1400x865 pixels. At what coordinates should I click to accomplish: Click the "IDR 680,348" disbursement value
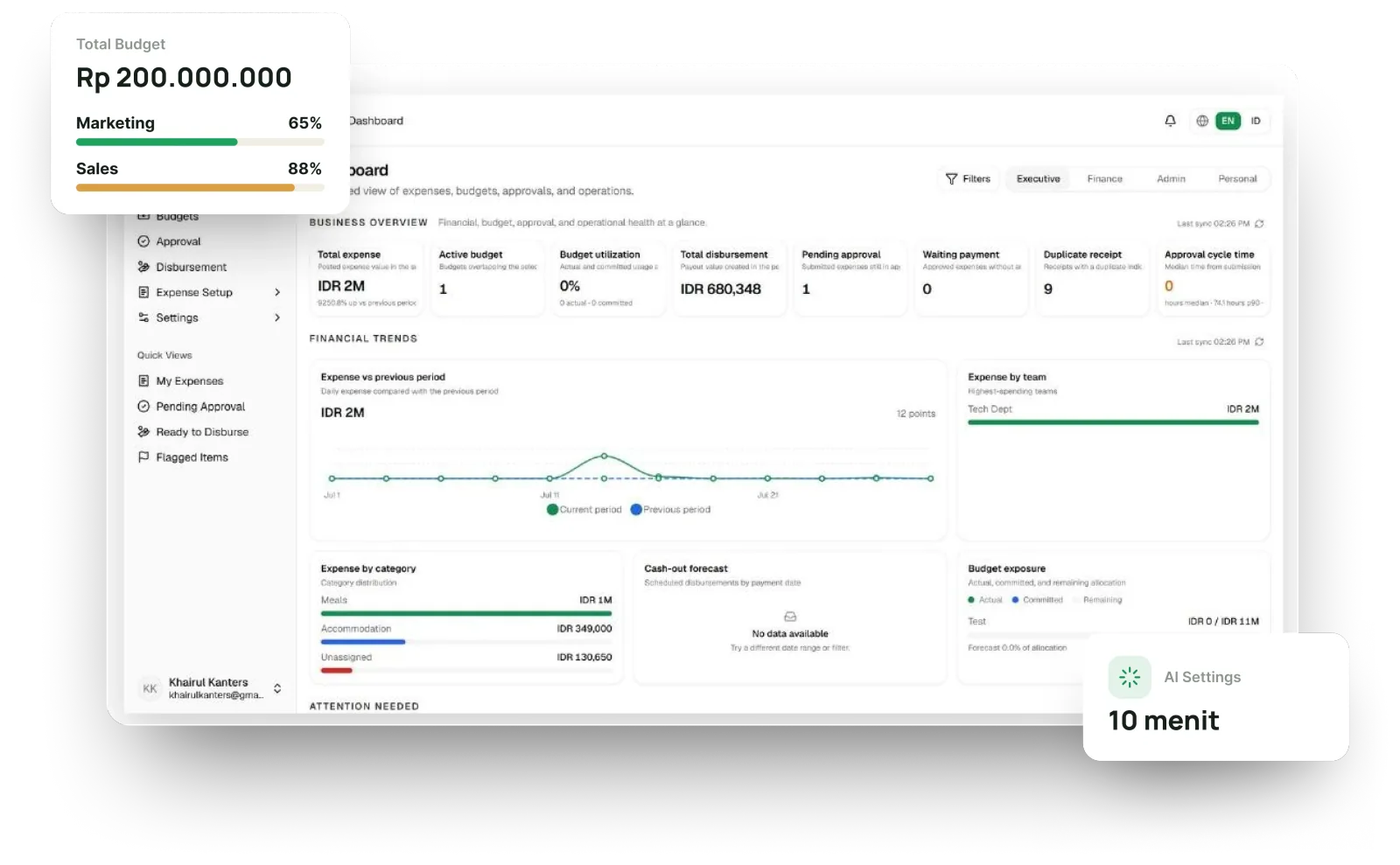(x=721, y=289)
